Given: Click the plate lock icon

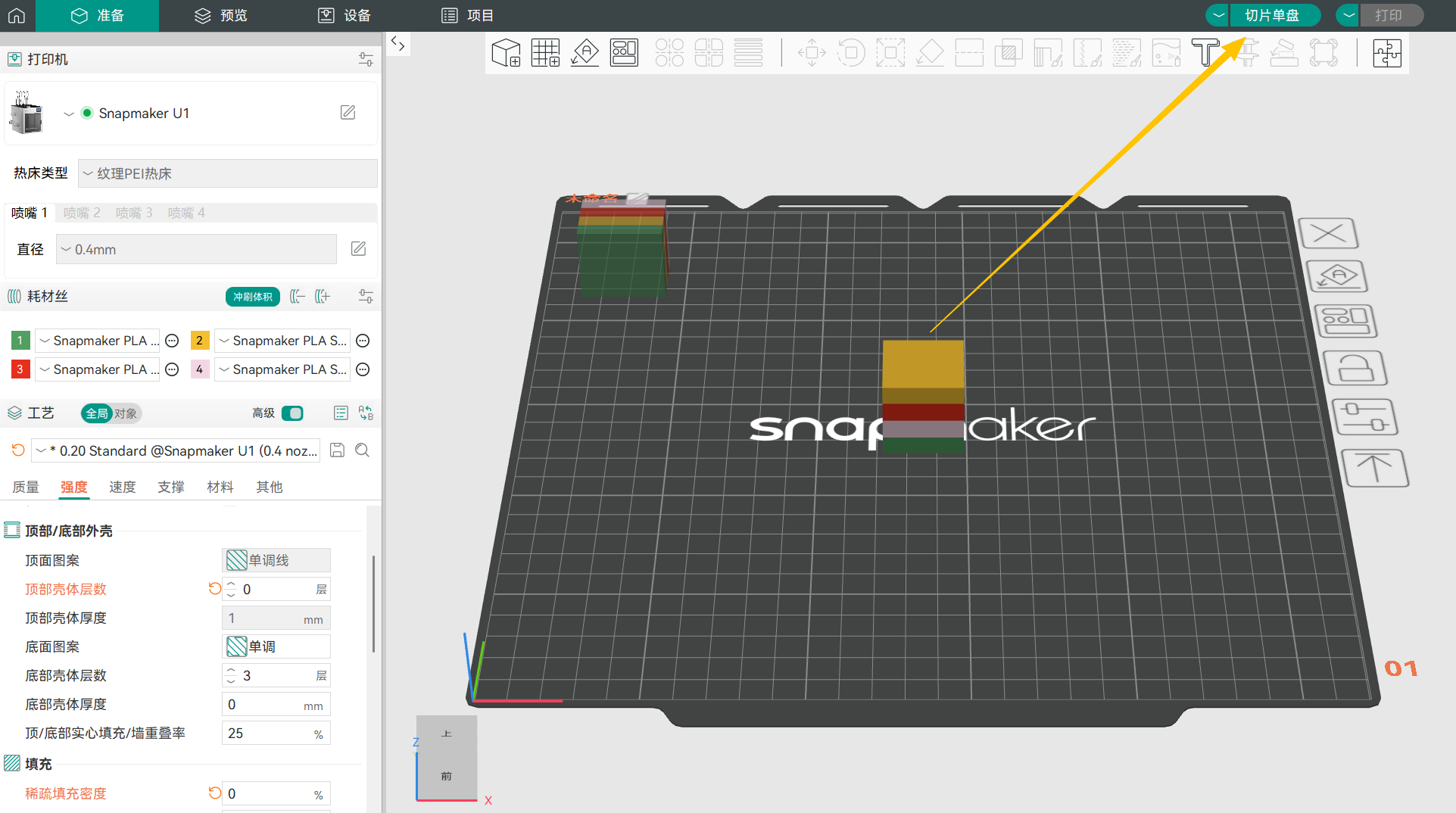Looking at the screenshot, I should point(1355,369).
